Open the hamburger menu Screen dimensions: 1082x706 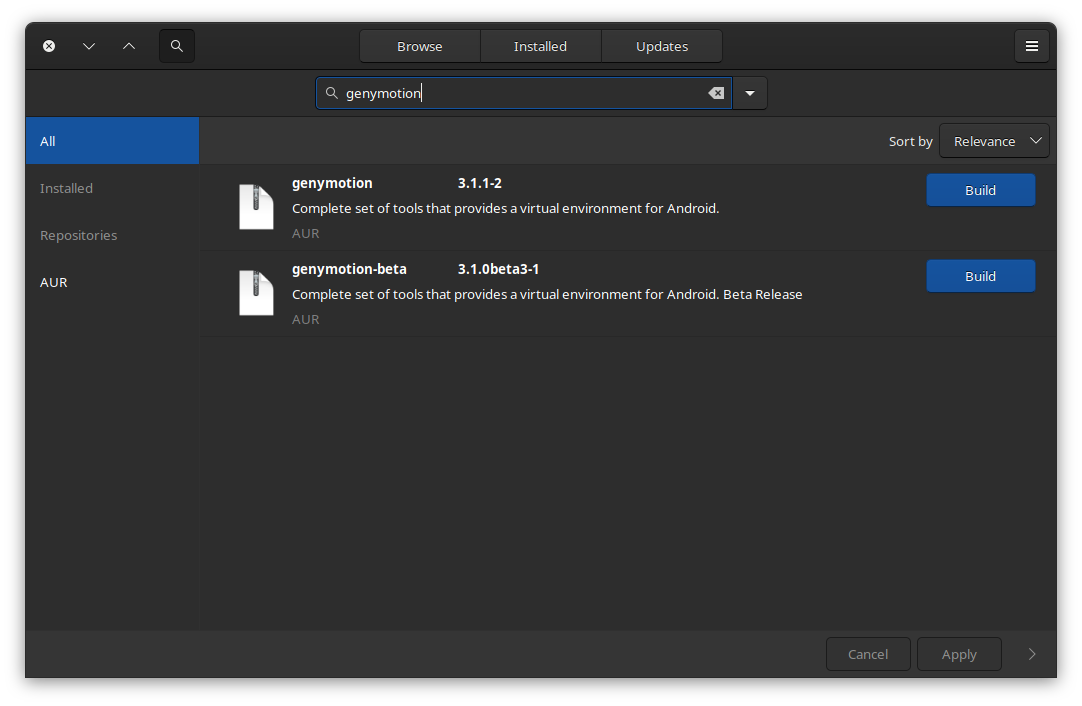1032,46
